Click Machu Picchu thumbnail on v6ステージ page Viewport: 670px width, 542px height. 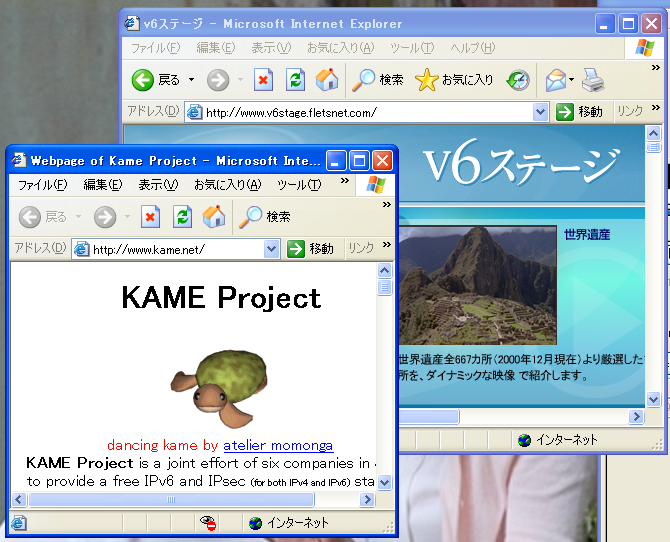[x=478, y=286]
